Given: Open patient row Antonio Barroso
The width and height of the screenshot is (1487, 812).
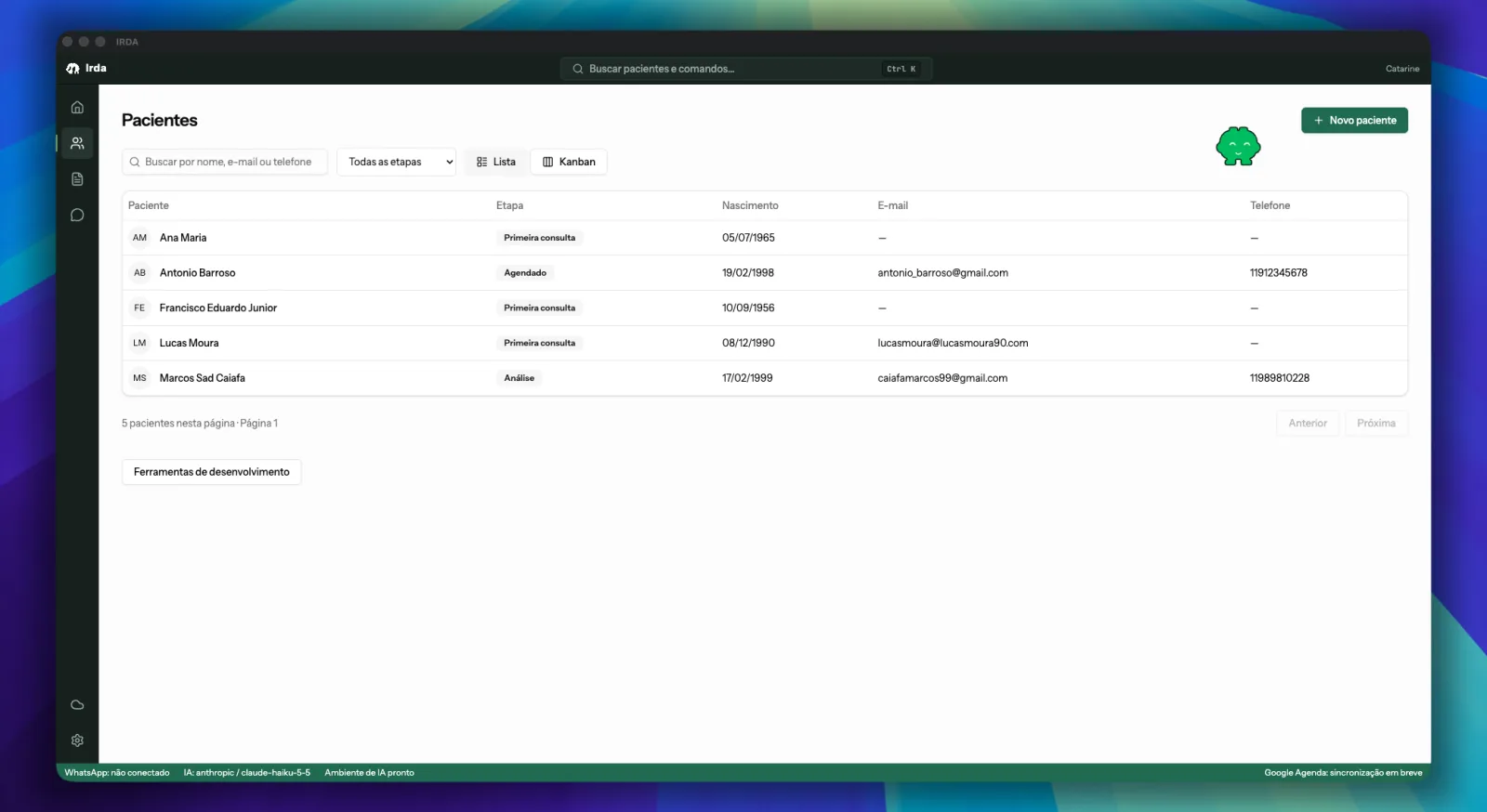Looking at the screenshot, I should click(x=765, y=273).
